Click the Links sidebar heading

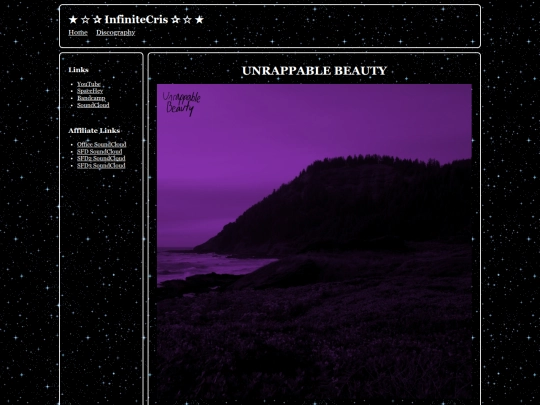coord(79,70)
